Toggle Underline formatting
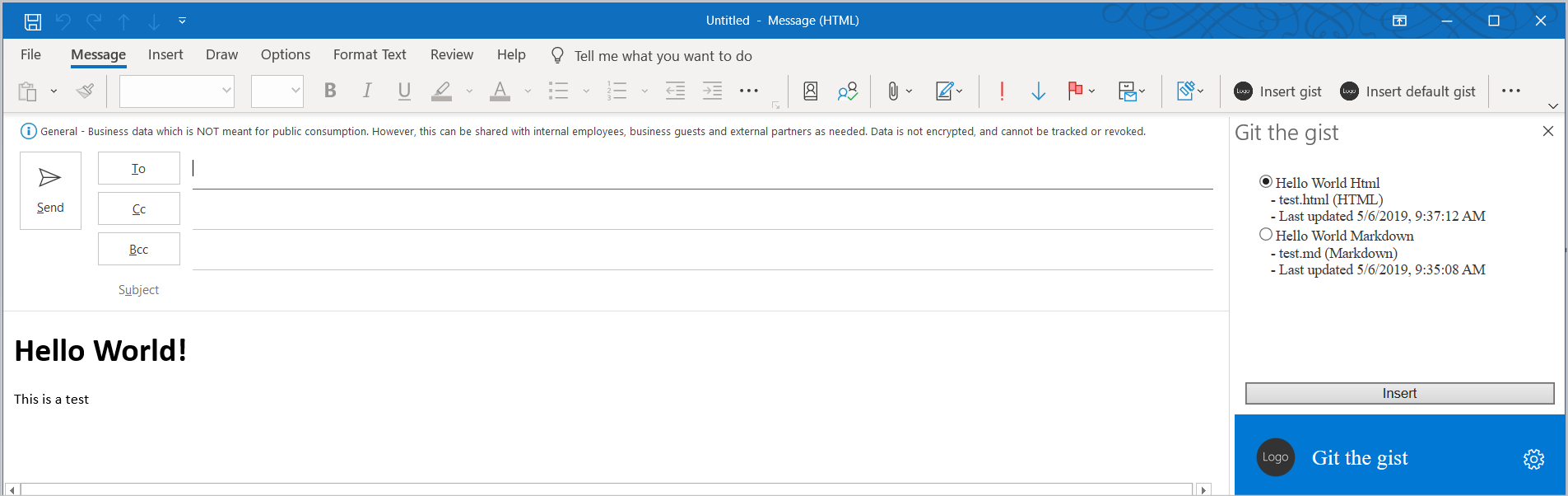 (x=404, y=91)
